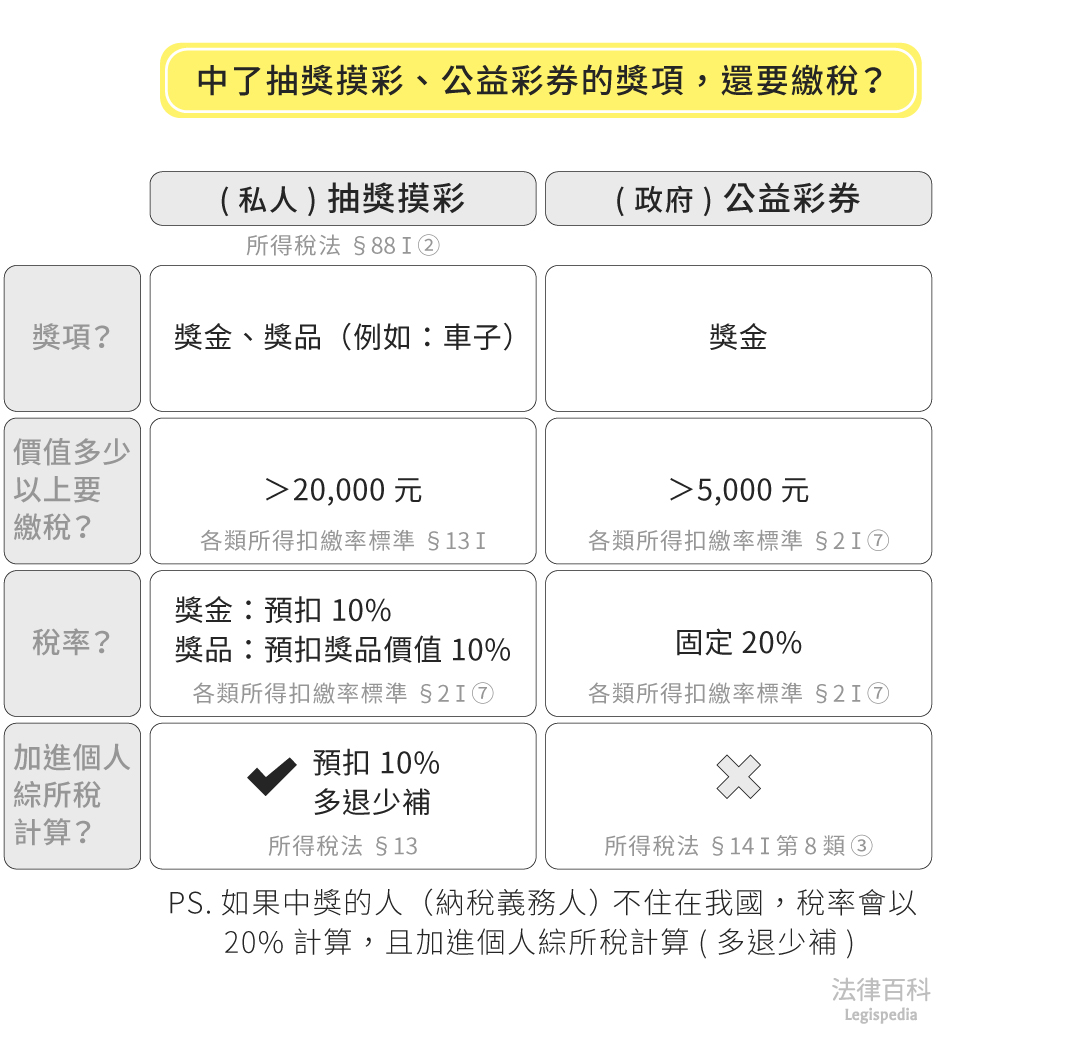Select the >5,000 元 threshold cell
This screenshot has height=1038, width=1065.
pos(738,490)
